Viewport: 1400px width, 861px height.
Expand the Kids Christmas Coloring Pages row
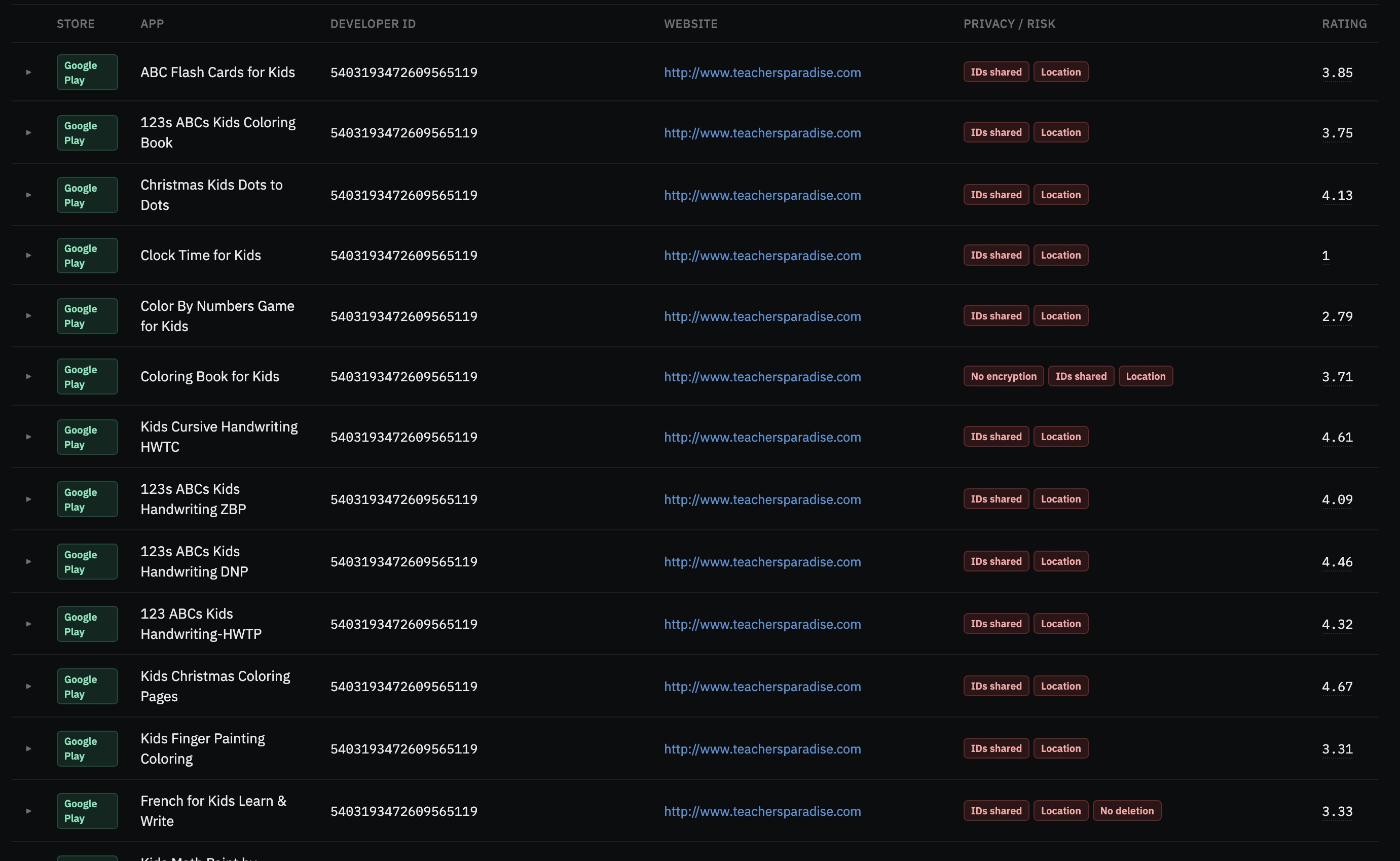(28, 686)
